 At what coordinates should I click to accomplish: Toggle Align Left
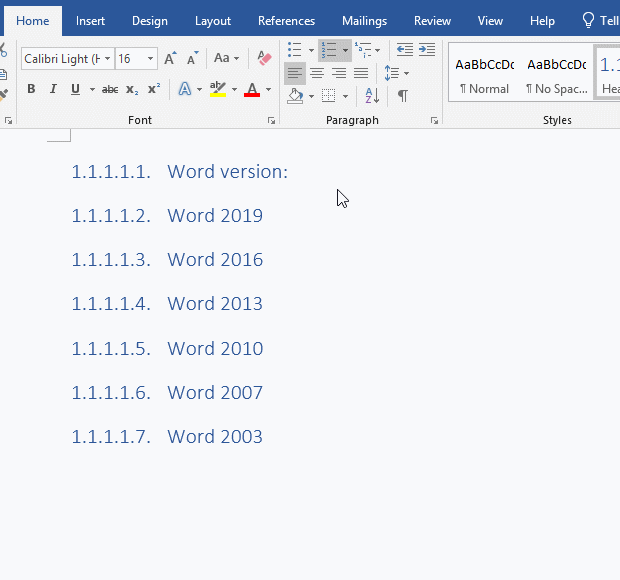tap(295, 73)
